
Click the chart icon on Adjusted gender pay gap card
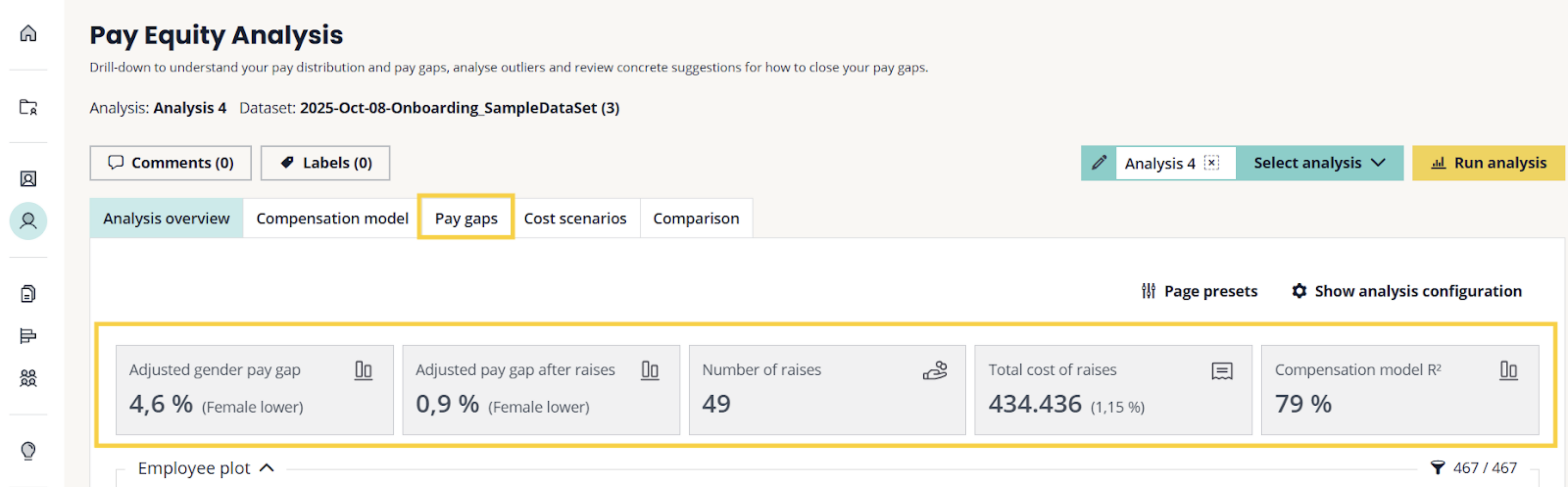(363, 370)
